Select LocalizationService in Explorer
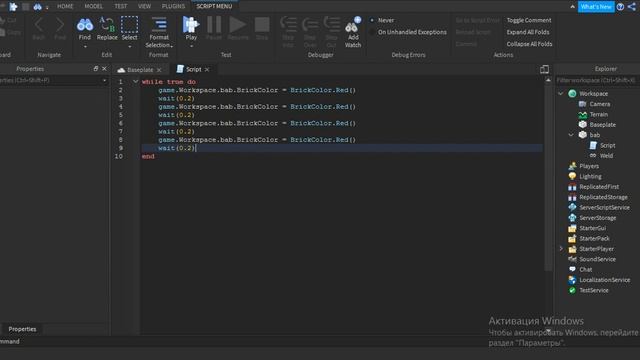The image size is (640, 360). pos(604,280)
